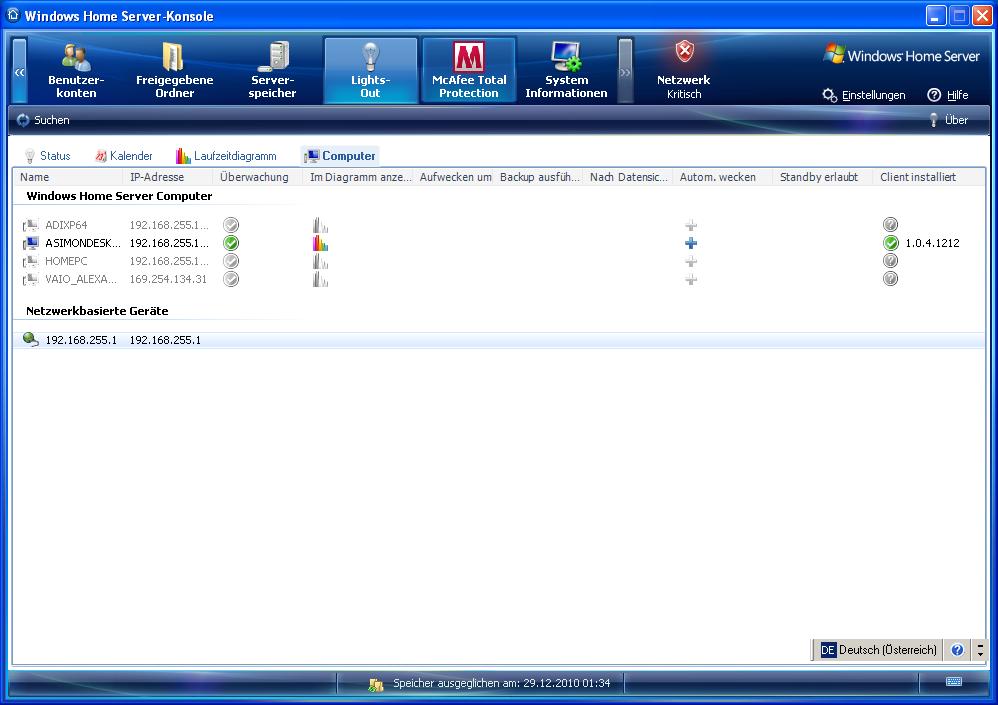Click the Windows Home Server logo
The image size is (998, 705).
[x=902, y=55]
